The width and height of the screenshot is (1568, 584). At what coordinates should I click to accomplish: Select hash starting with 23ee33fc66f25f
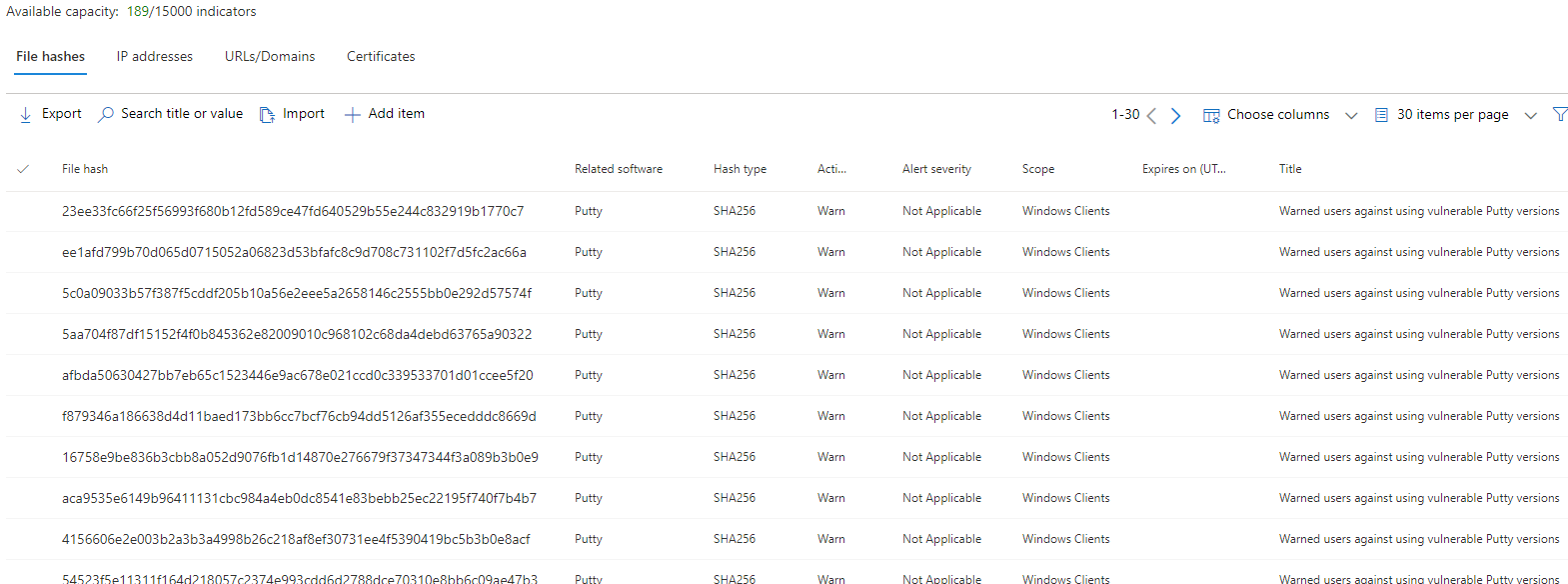293,211
